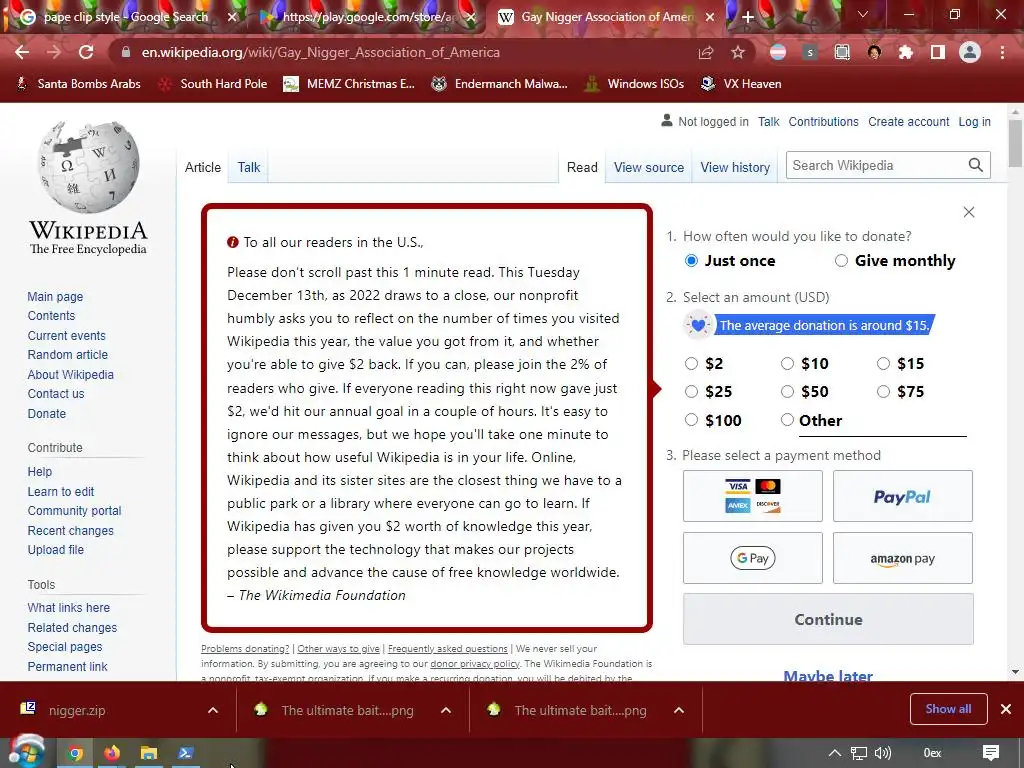The image size is (1024, 768).
Task: View site information lock icon
Action: coord(125,52)
